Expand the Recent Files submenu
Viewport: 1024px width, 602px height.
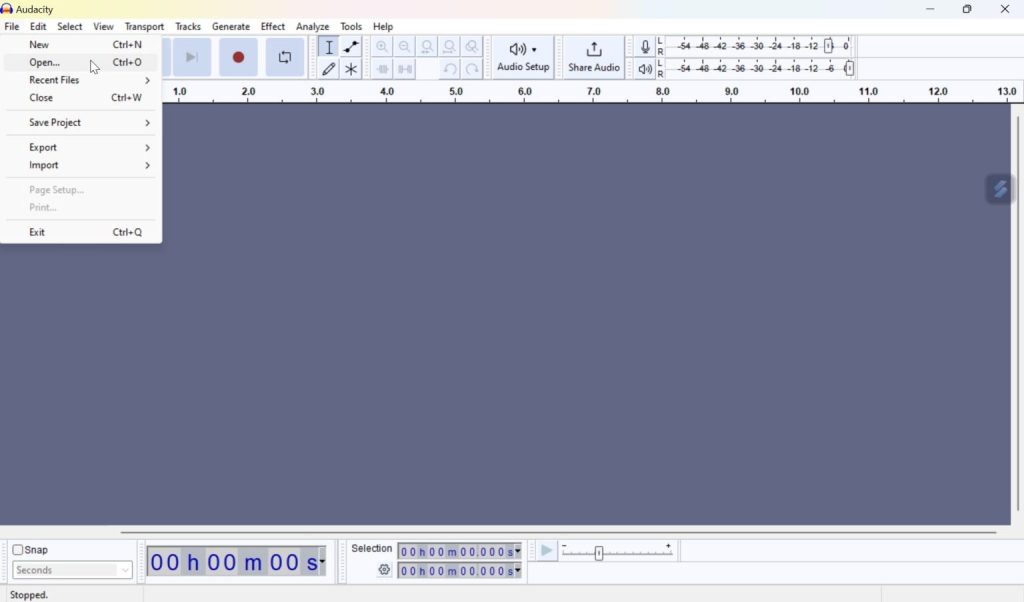coord(54,80)
